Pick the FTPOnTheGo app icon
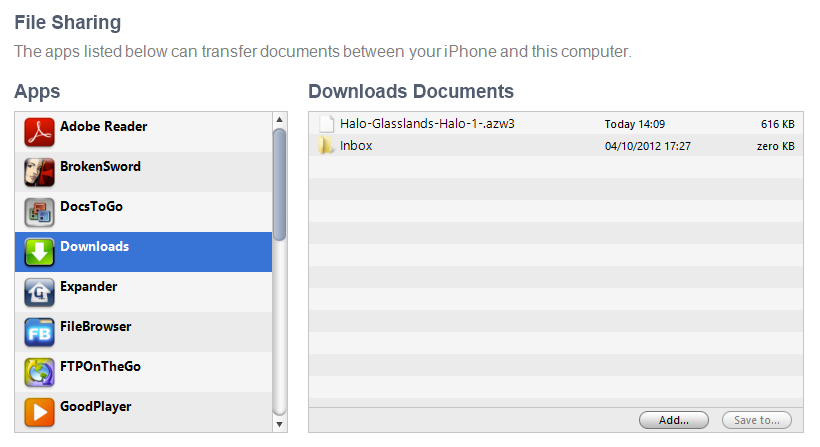820x447 pixels. click(x=39, y=372)
